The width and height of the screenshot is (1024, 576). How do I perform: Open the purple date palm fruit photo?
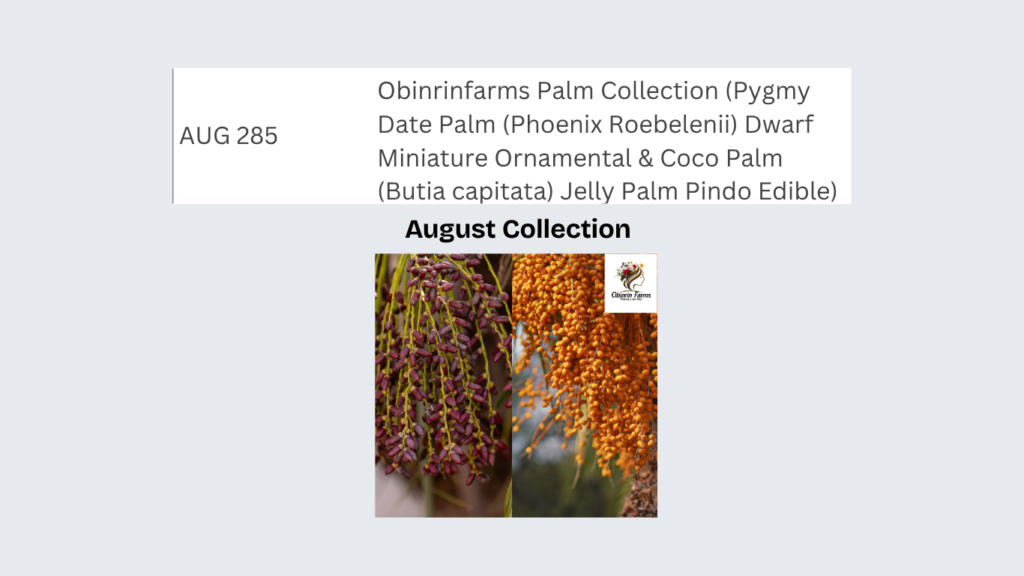[x=443, y=385]
